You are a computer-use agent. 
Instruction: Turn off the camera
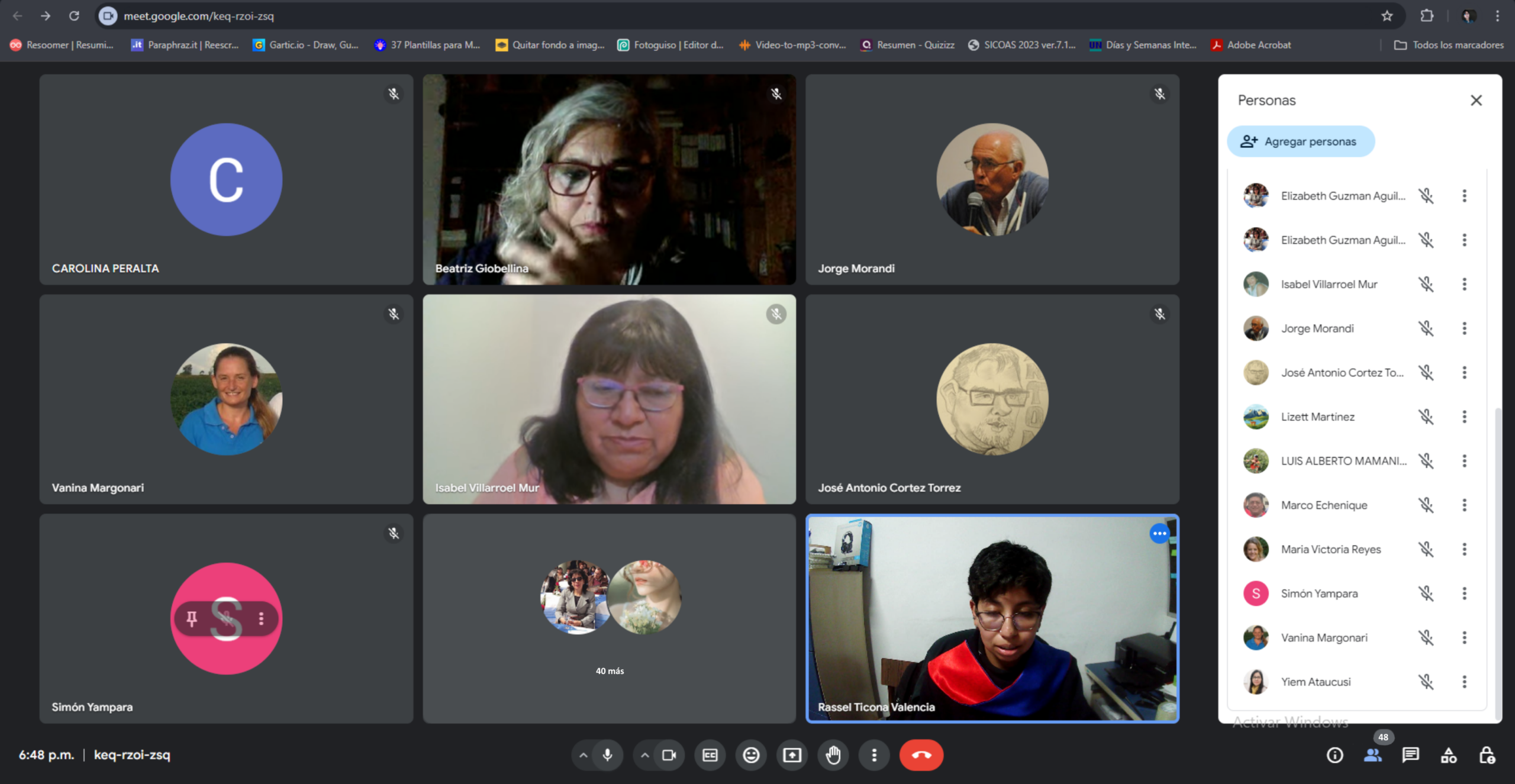click(x=669, y=755)
